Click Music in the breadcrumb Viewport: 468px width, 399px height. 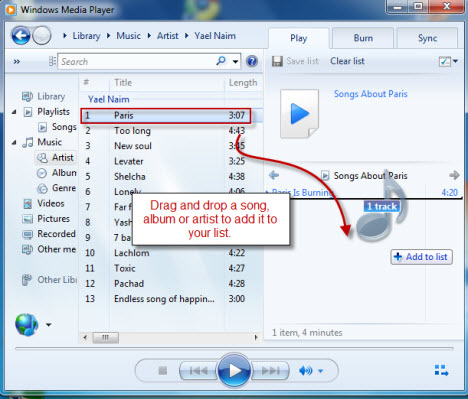coord(128,36)
